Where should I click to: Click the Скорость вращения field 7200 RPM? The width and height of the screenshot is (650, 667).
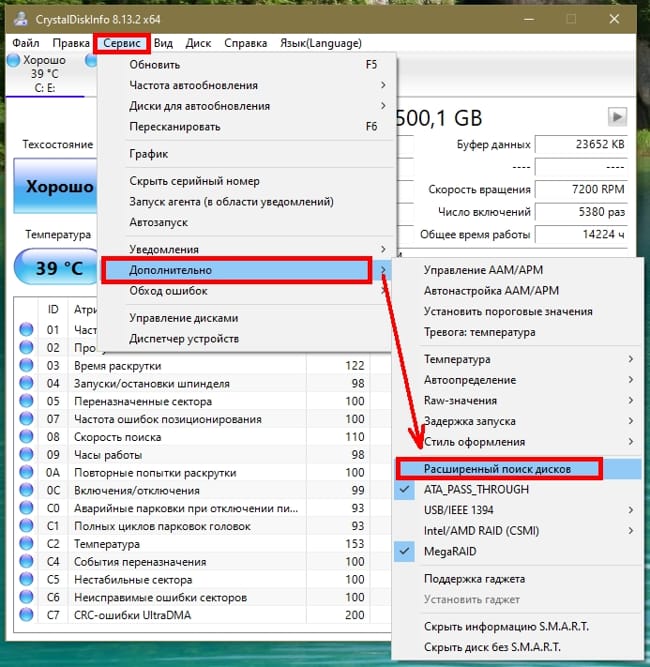(581, 189)
